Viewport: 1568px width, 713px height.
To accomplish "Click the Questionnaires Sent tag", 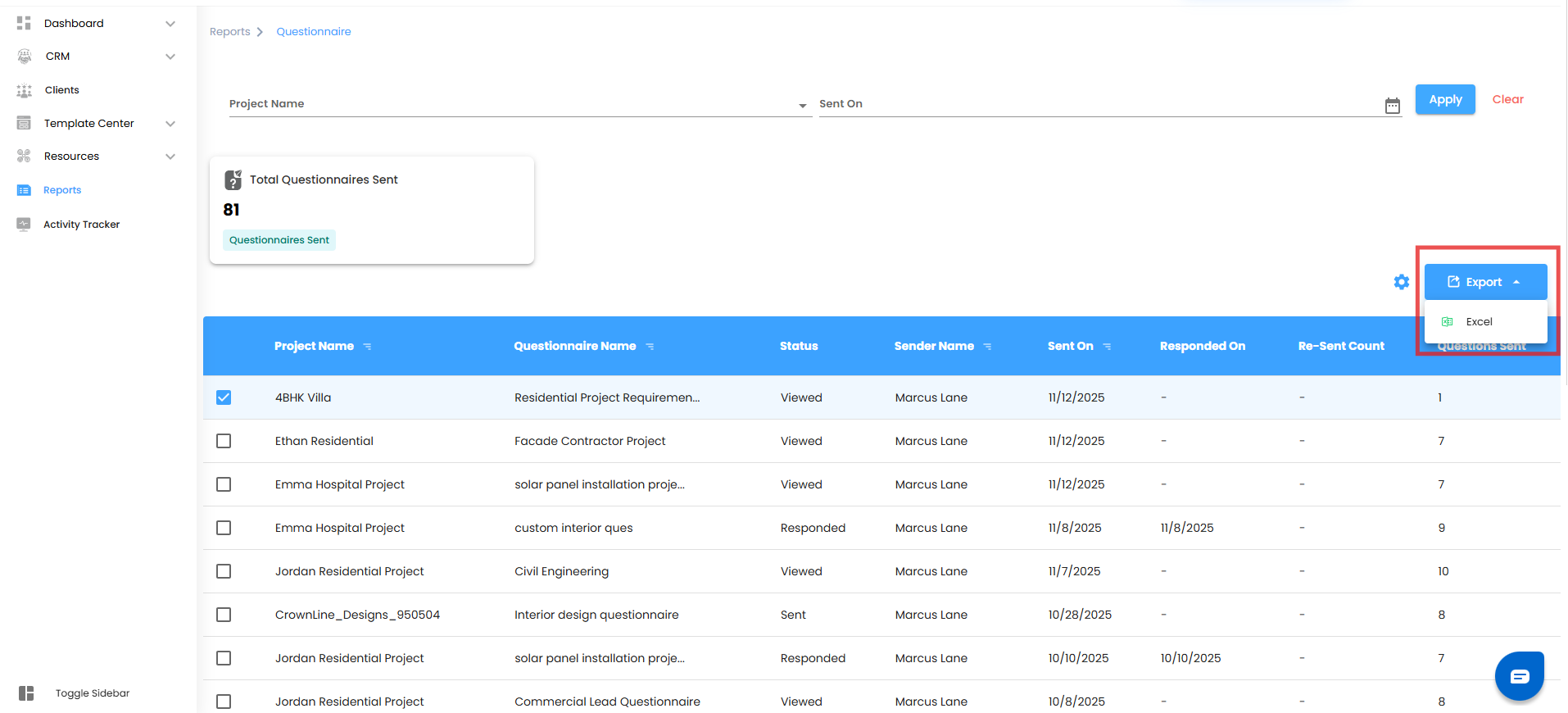I will tap(279, 240).
